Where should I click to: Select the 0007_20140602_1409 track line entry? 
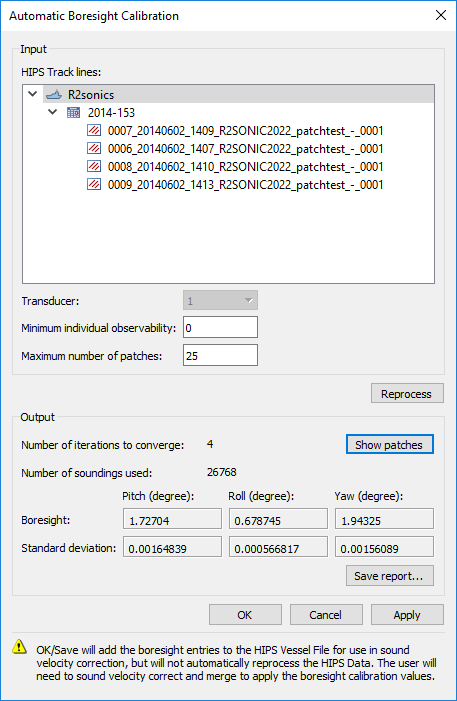245,131
